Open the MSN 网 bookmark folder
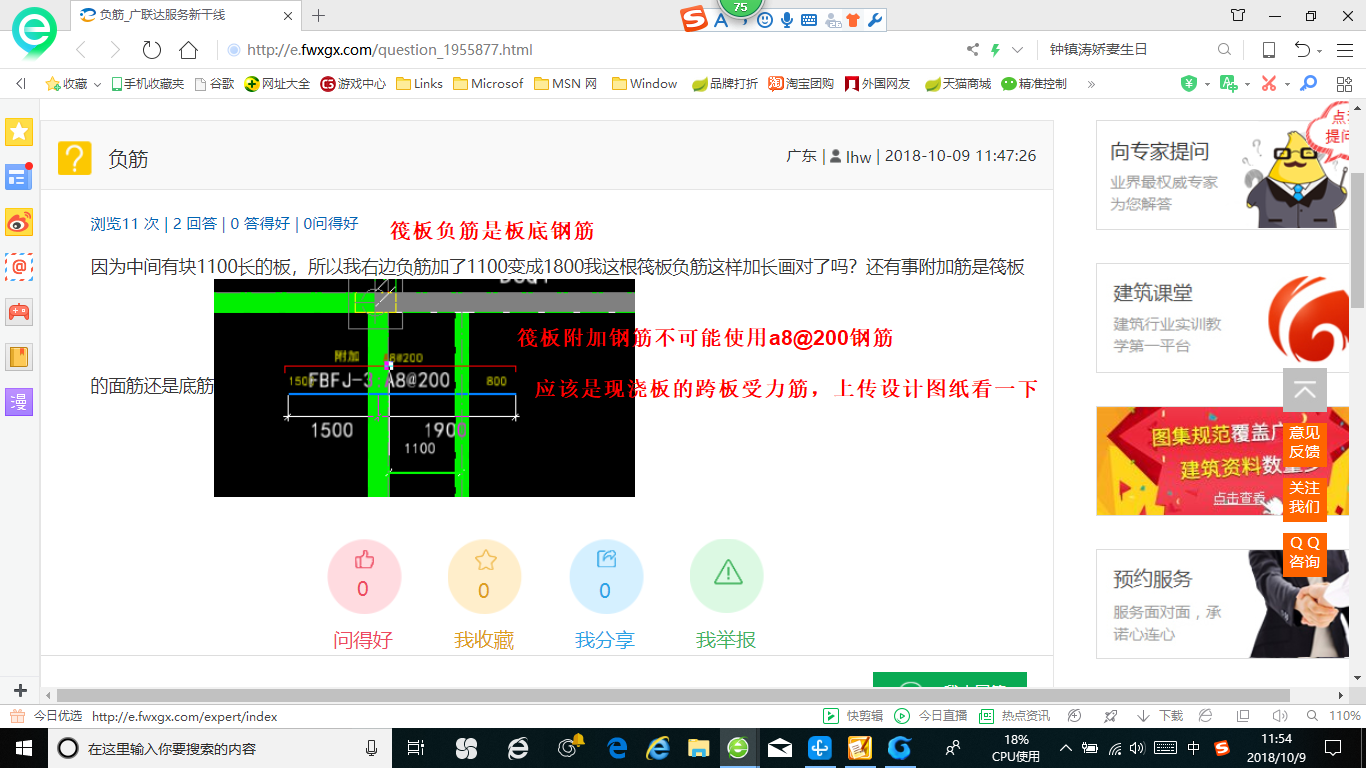This screenshot has width=1366, height=768. click(x=565, y=84)
